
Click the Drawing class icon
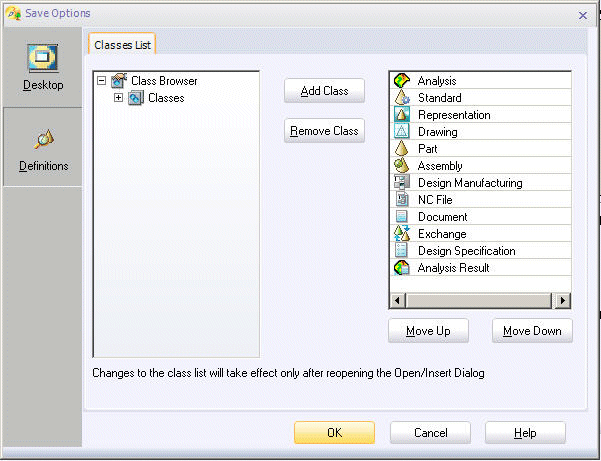tap(402, 131)
